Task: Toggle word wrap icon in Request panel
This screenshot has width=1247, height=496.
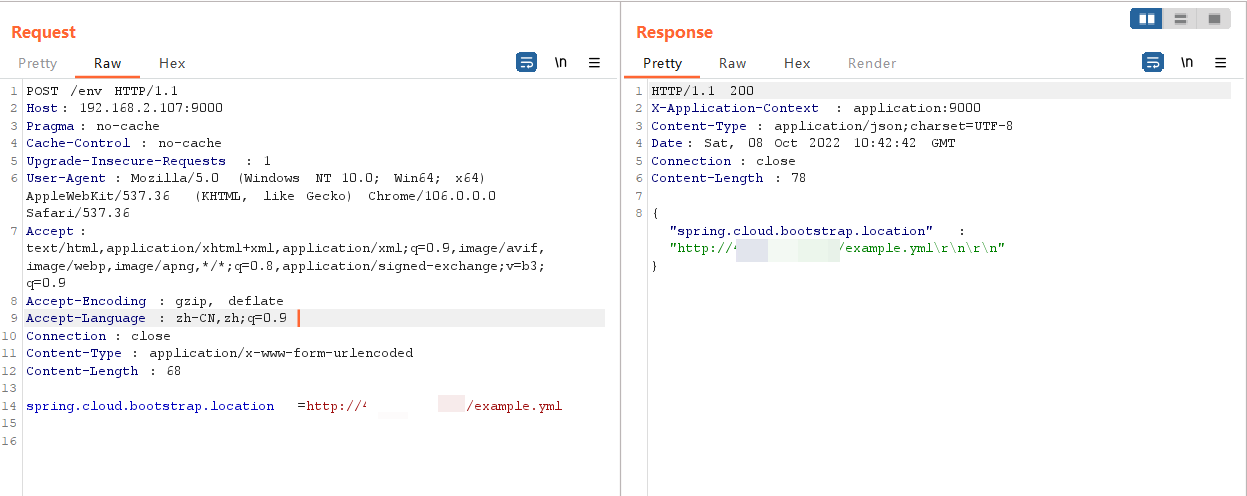Action: 526,63
